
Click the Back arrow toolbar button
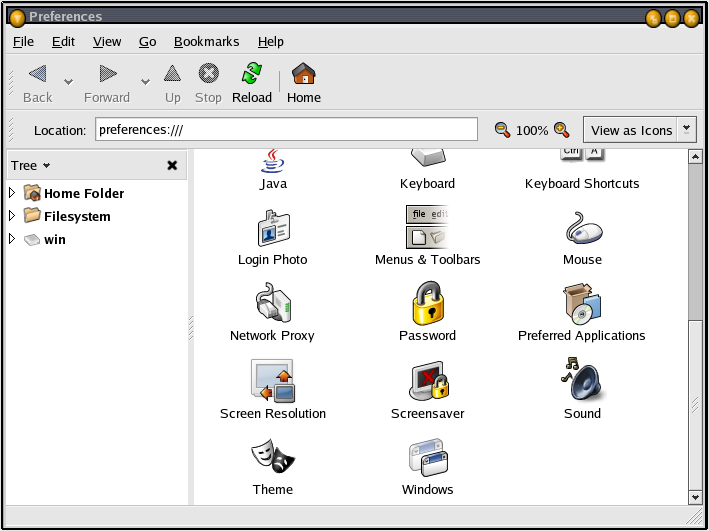click(x=38, y=84)
